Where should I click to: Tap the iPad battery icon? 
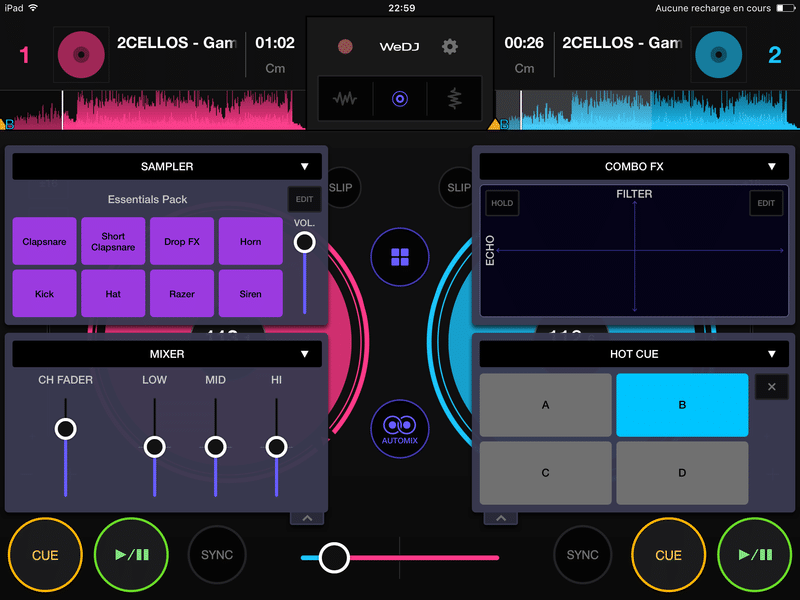pos(786,8)
